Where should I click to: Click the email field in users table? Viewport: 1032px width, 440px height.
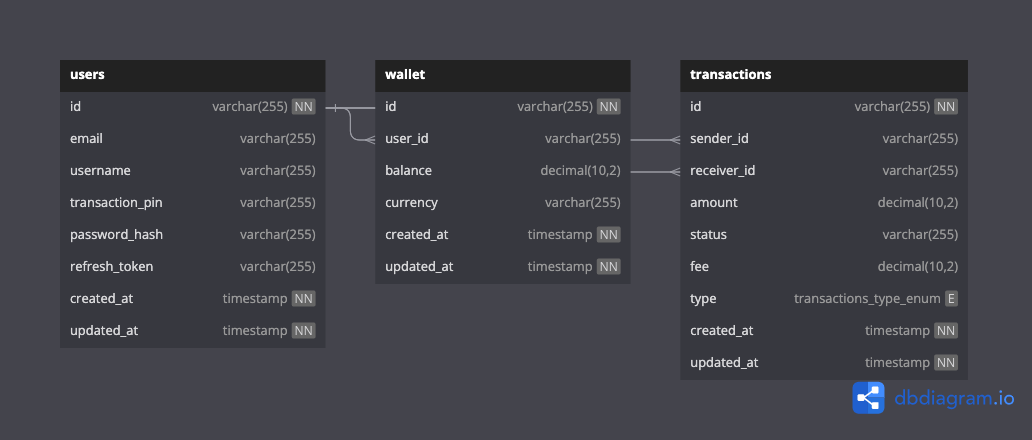[192, 139]
